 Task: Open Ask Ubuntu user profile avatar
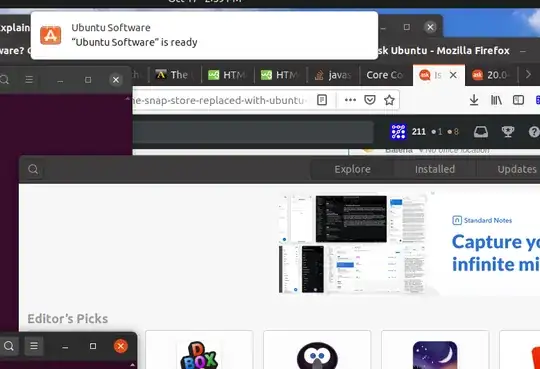coord(398,132)
